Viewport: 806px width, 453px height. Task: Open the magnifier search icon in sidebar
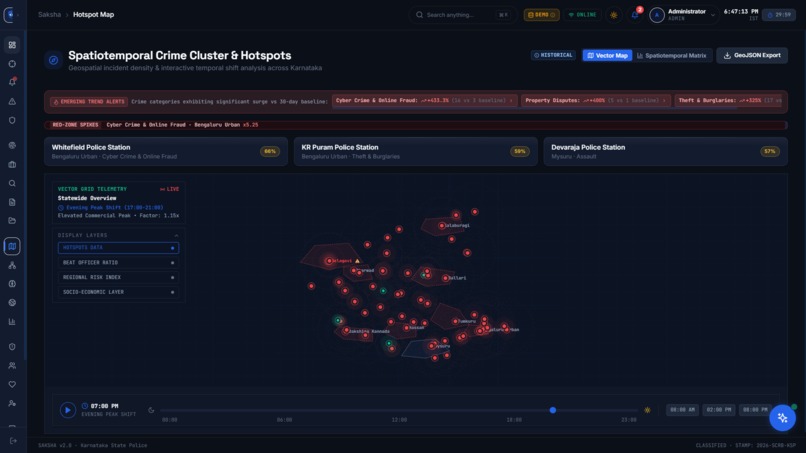tap(12, 184)
